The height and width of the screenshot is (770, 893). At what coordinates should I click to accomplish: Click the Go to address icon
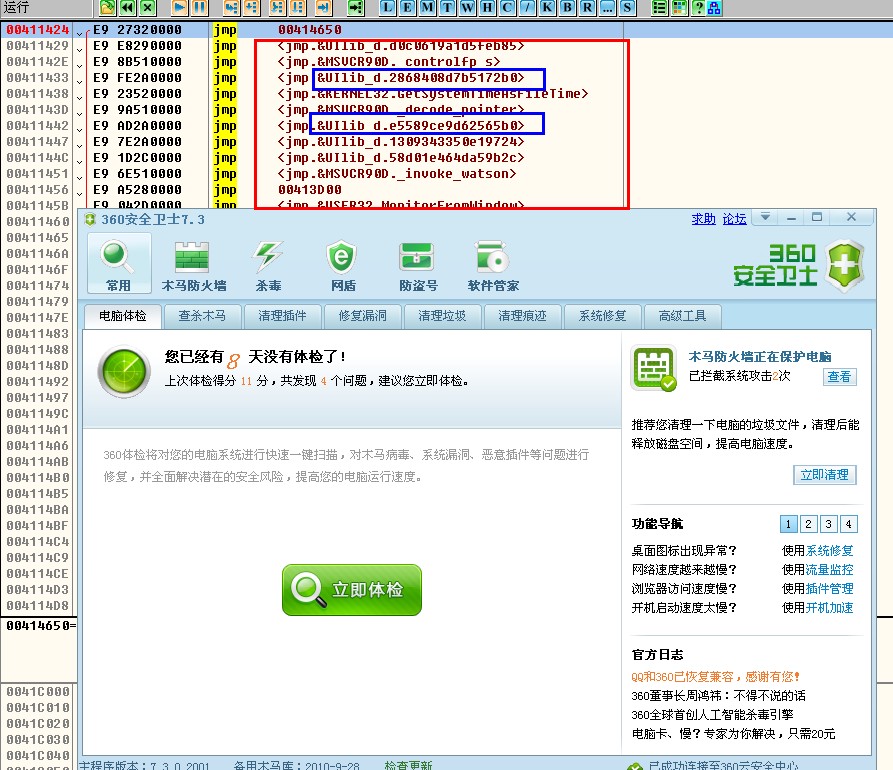click(x=356, y=7)
